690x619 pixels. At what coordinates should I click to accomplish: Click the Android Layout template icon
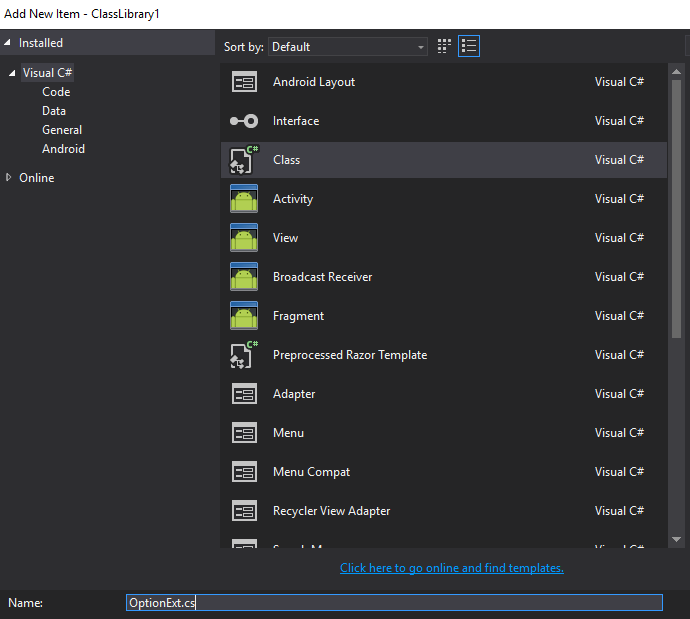point(244,82)
